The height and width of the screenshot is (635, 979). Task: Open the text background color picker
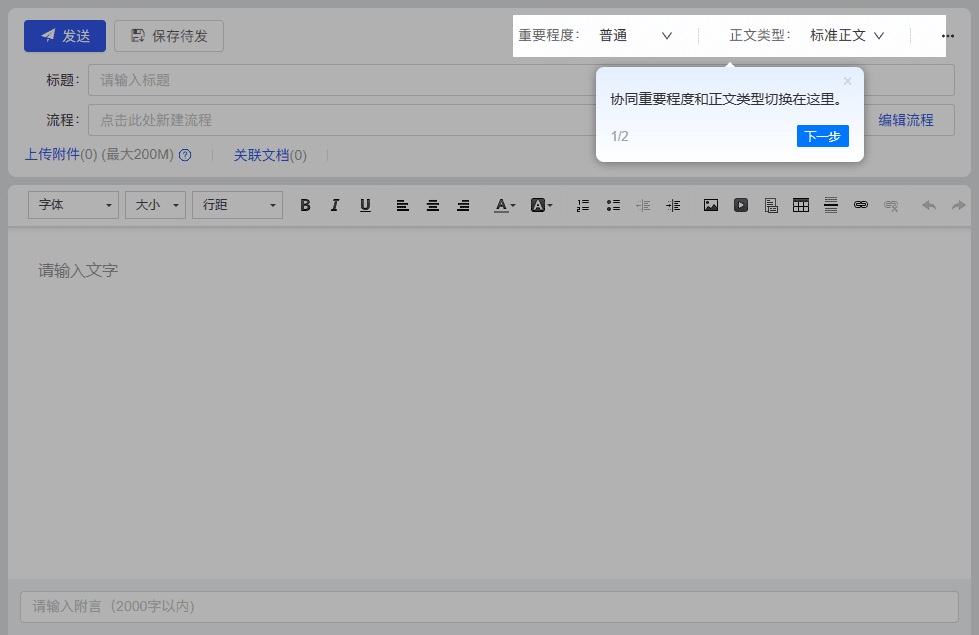pyautogui.click(x=541, y=205)
